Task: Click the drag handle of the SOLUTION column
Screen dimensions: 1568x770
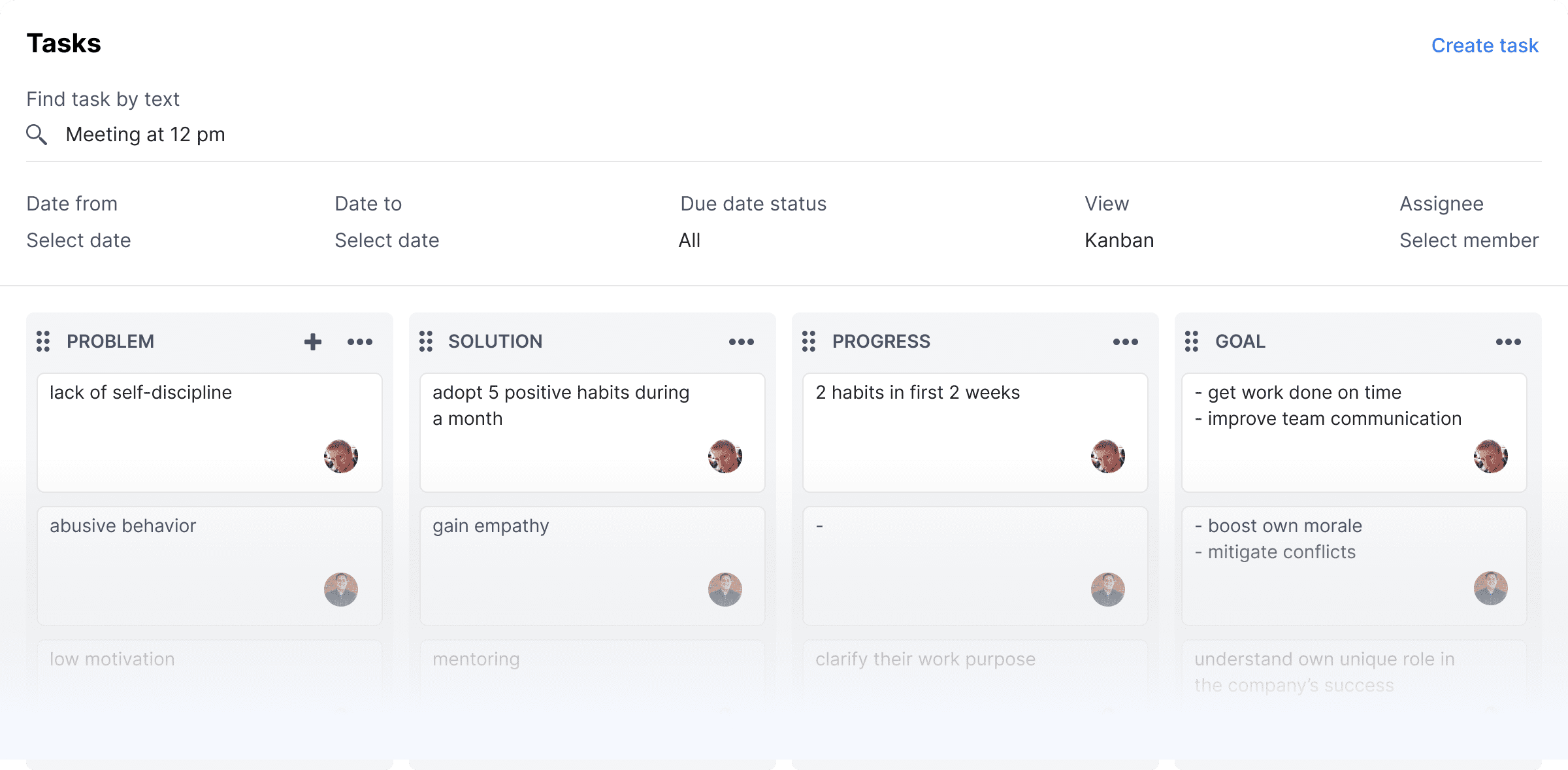Action: 427,341
